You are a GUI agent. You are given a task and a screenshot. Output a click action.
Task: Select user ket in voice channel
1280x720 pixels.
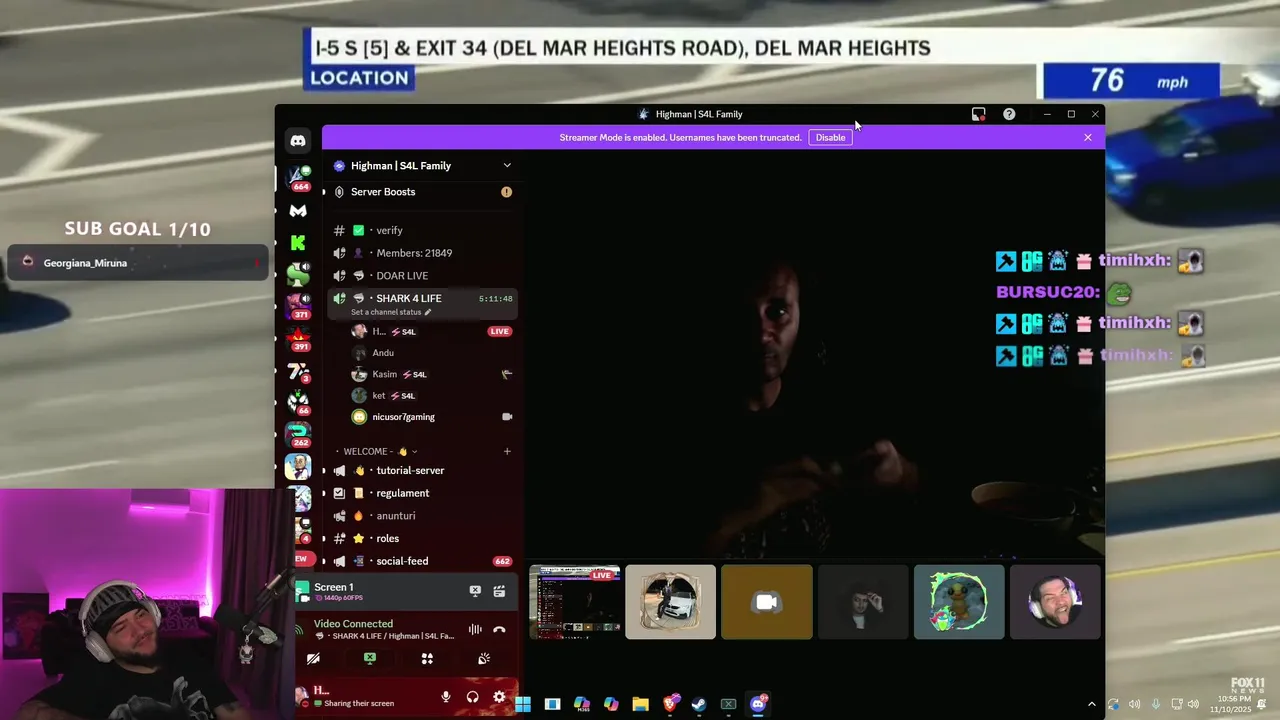[x=432, y=396]
